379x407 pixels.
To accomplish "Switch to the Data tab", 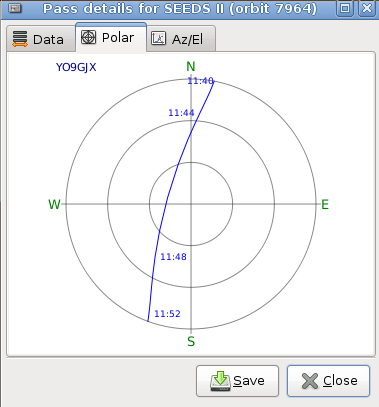I will [40, 39].
